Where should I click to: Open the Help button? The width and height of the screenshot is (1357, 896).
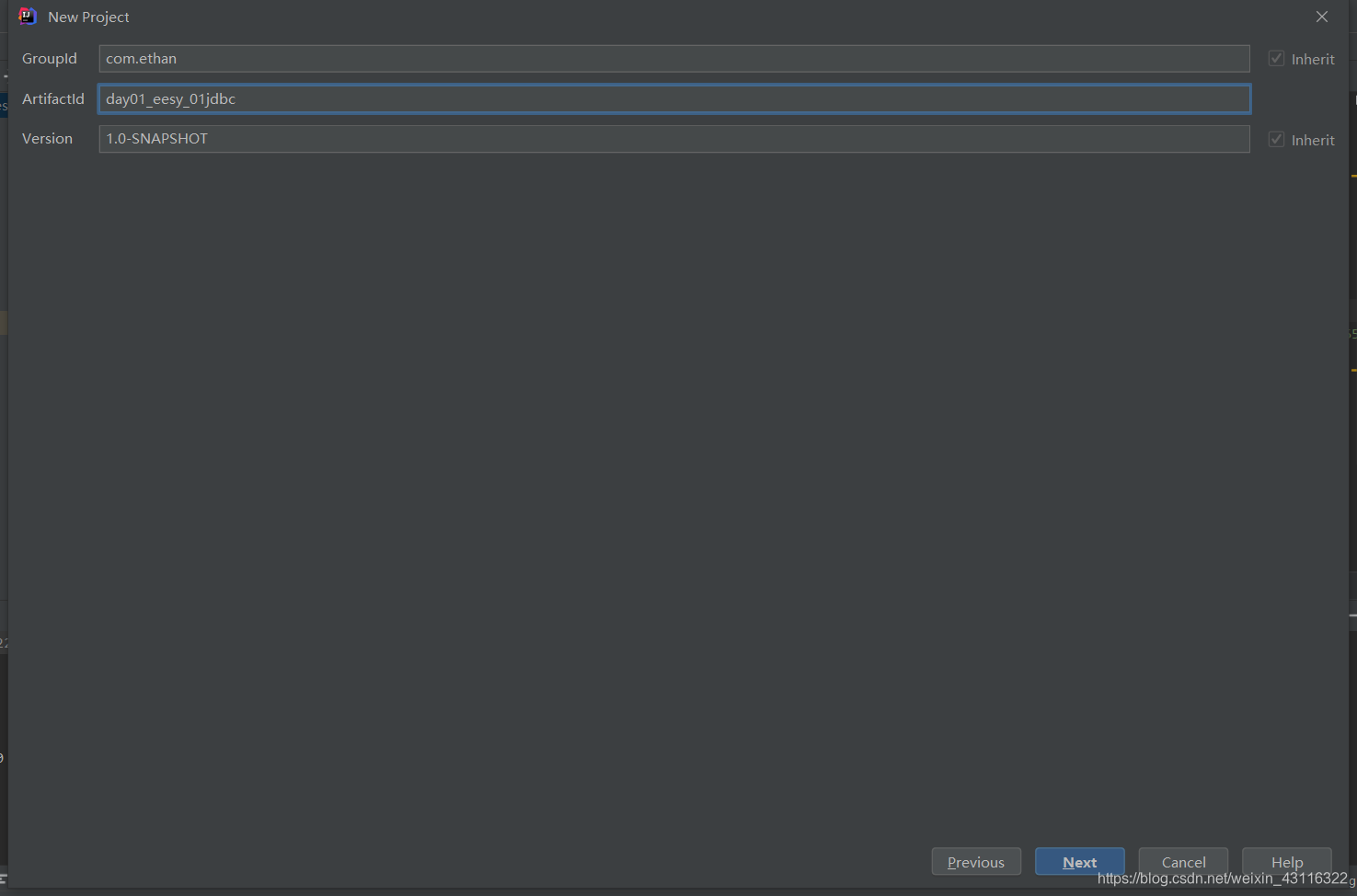1287,862
